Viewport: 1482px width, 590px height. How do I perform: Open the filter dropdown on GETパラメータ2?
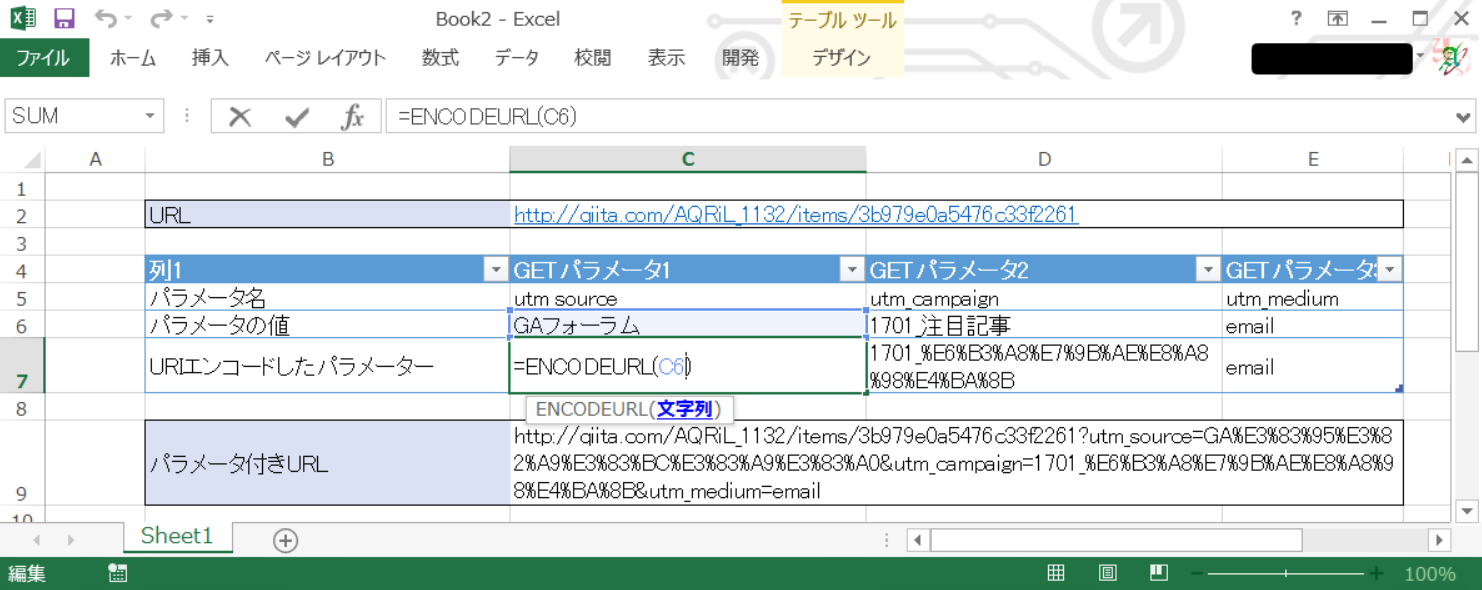click(x=1208, y=269)
